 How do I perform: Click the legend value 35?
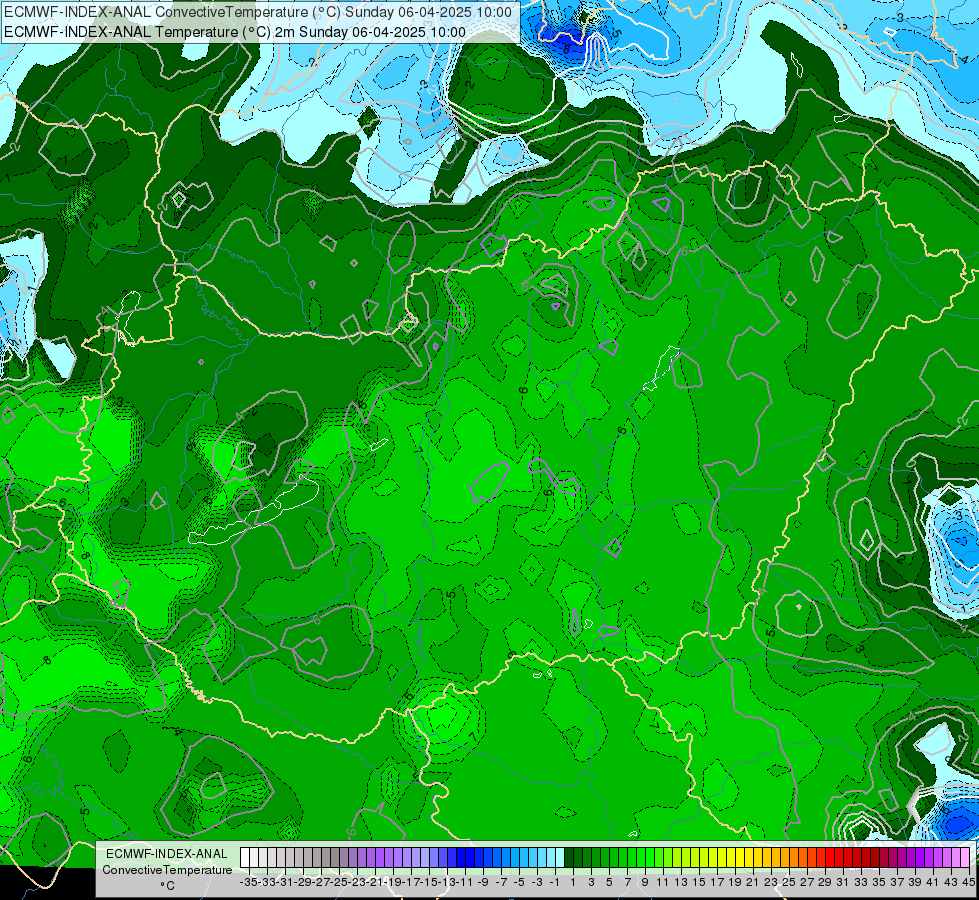point(878,882)
